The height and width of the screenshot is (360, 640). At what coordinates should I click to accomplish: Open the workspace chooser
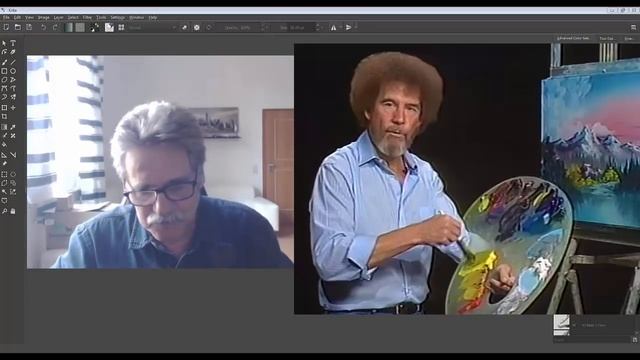pyautogui.click(x=633, y=27)
